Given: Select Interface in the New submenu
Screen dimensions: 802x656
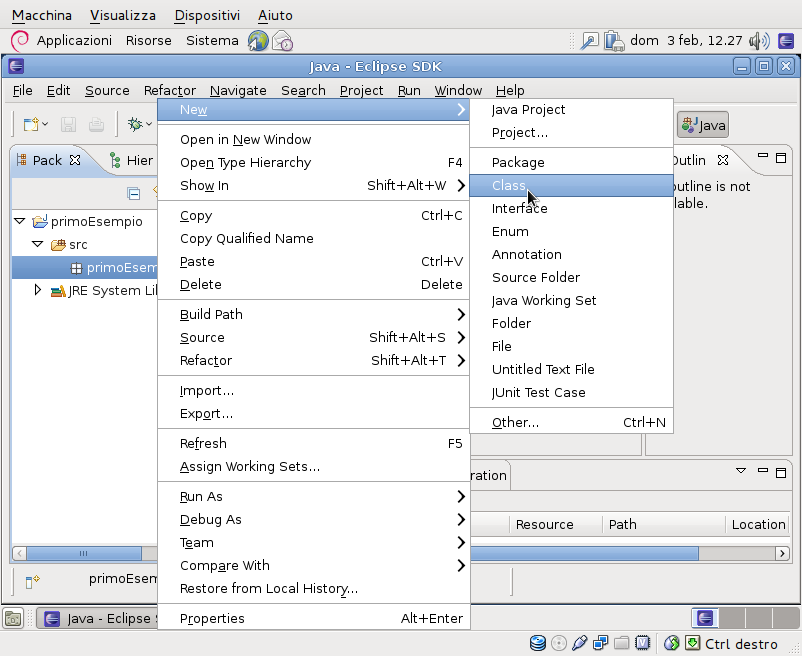Looking at the screenshot, I should point(571,208).
